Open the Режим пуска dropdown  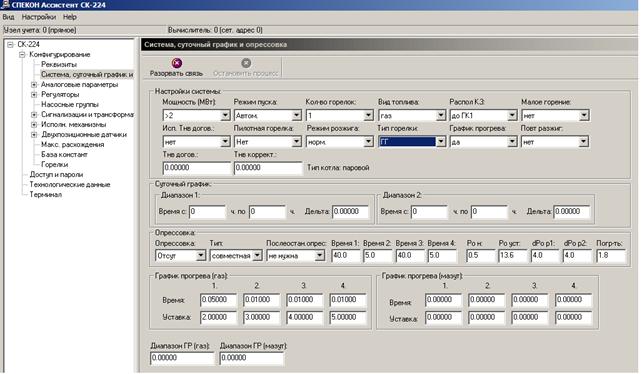tap(297, 116)
